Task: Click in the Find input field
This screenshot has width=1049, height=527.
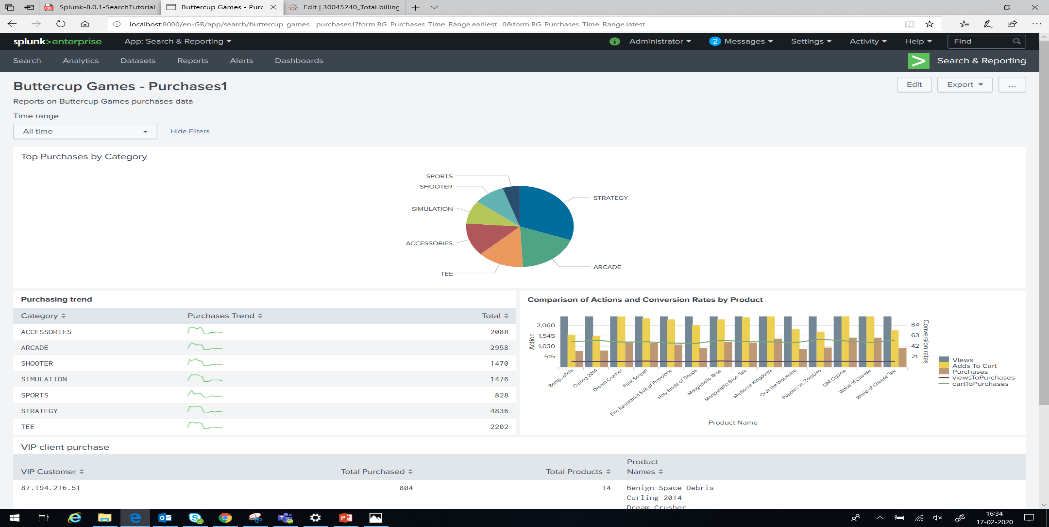Action: [981, 41]
